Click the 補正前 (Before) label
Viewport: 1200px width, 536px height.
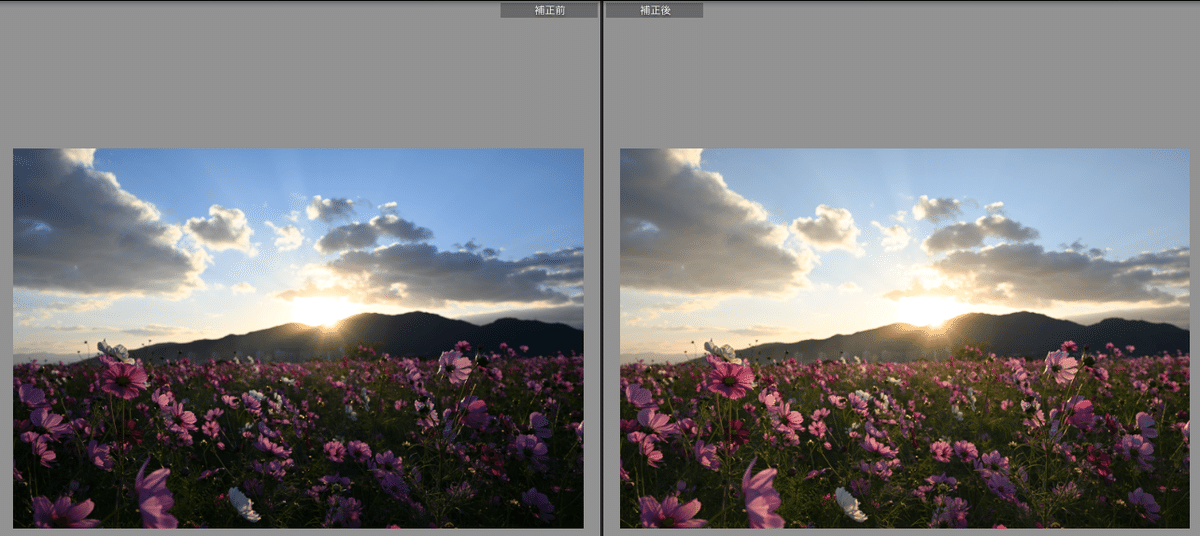click(x=548, y=10)
